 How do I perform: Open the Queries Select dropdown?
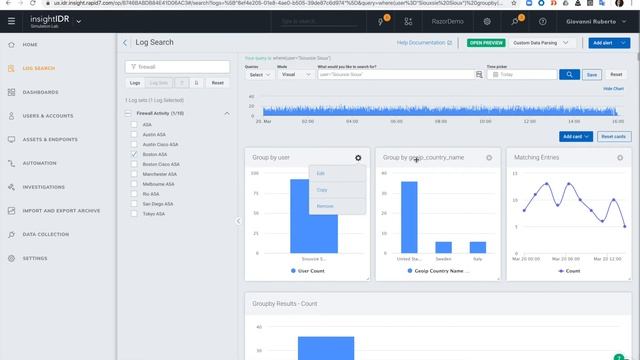[x=259, y=75]
